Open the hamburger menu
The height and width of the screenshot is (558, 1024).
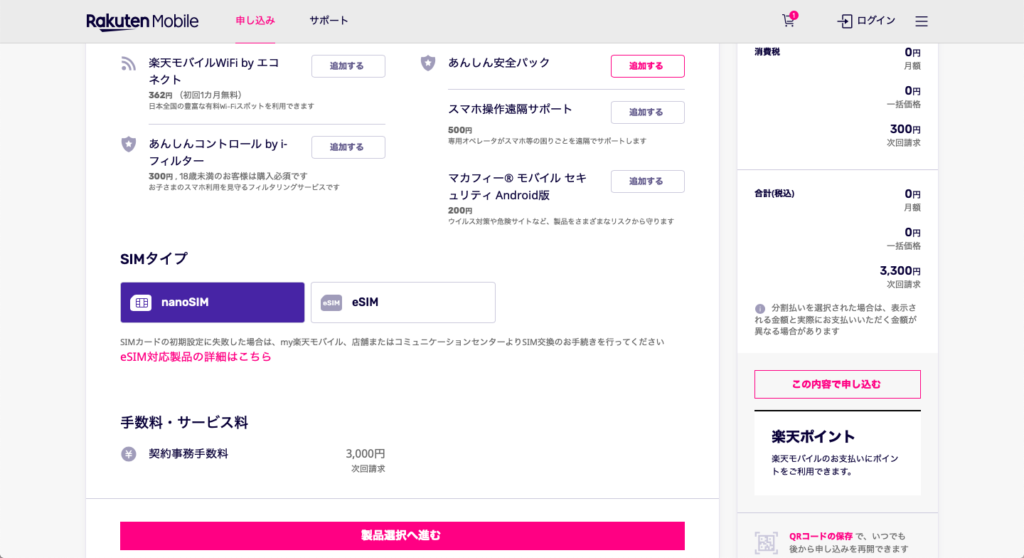pyautogui.click(x=921, y=21)
